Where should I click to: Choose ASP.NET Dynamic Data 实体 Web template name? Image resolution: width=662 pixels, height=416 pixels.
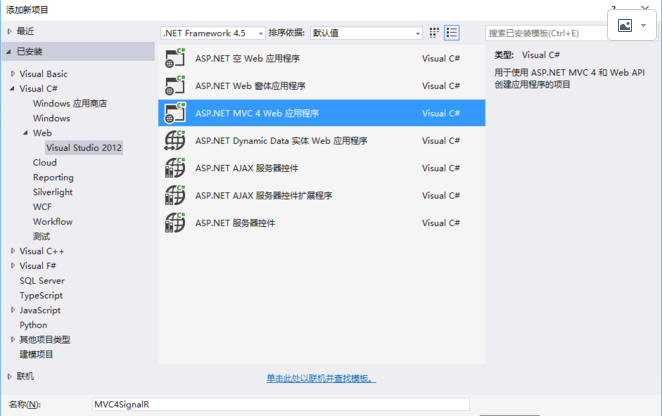tap(281, 141)
